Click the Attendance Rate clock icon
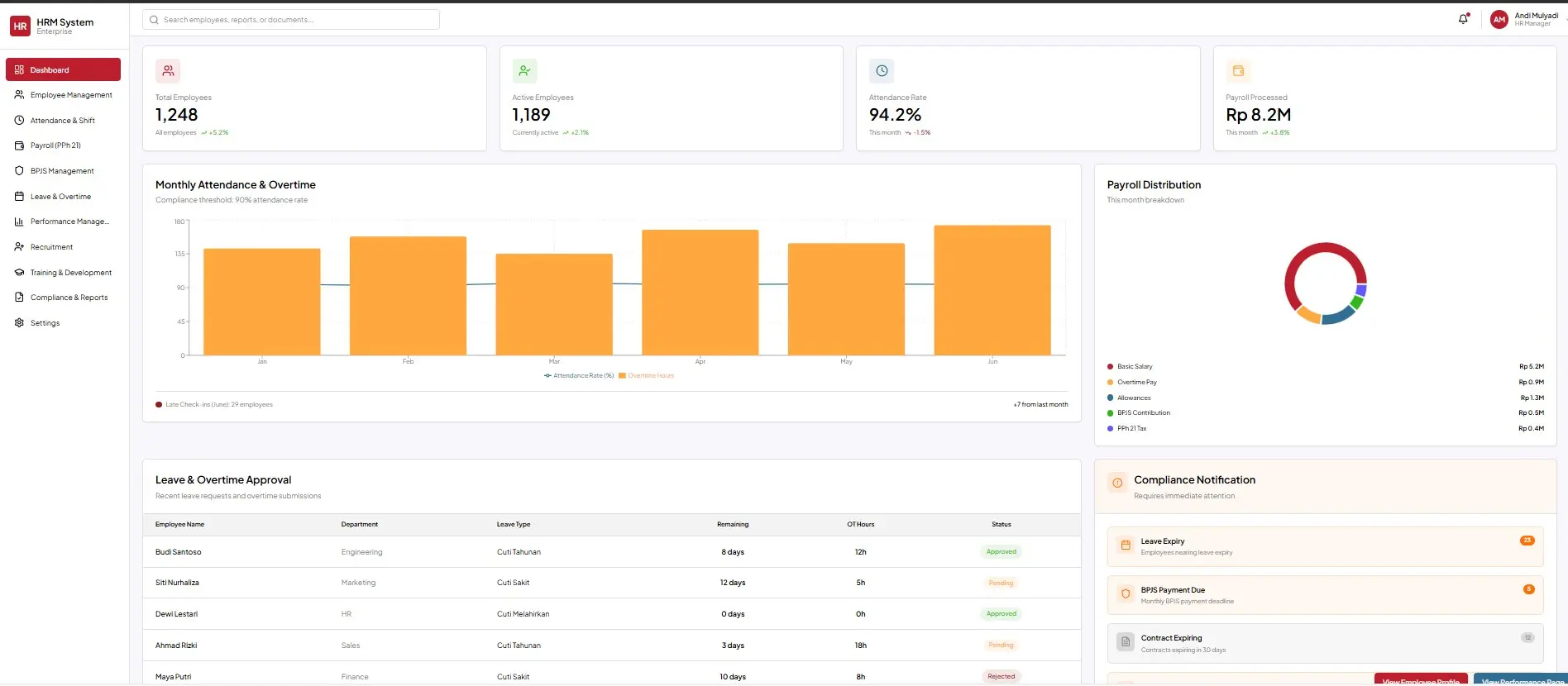The image size is (1568, 686). coord(882,71)
